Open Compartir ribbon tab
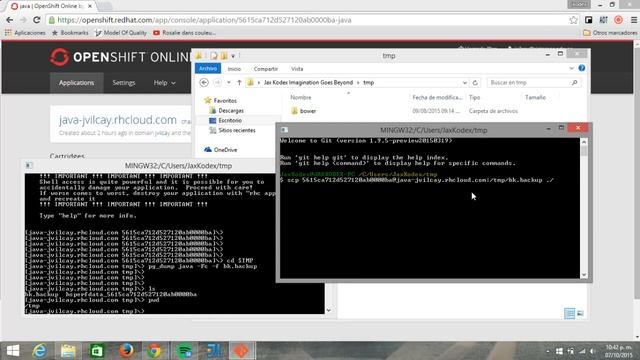Screen dimensions: 640x360 pos(266,69)
